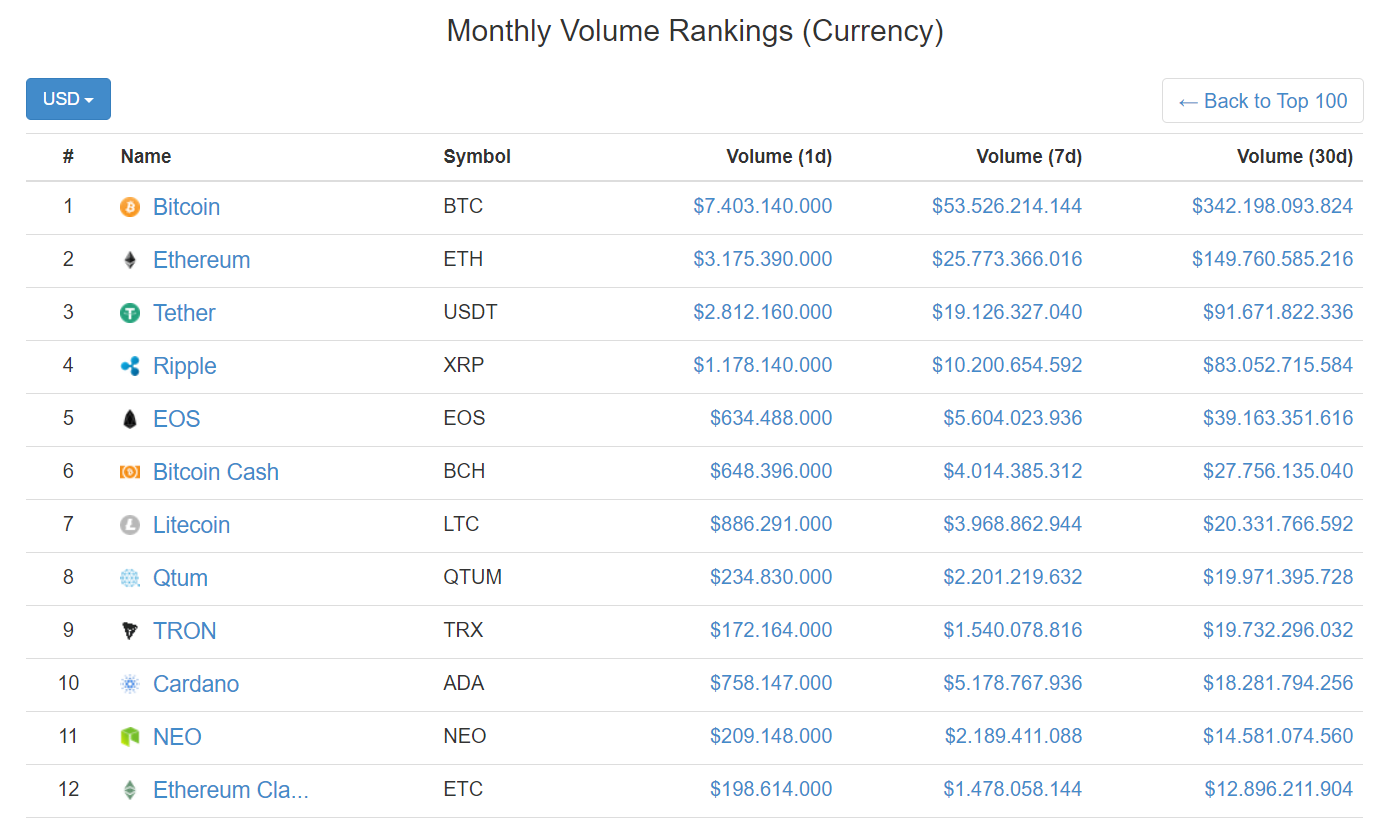Click rank number 12 cell

point(68,789)
